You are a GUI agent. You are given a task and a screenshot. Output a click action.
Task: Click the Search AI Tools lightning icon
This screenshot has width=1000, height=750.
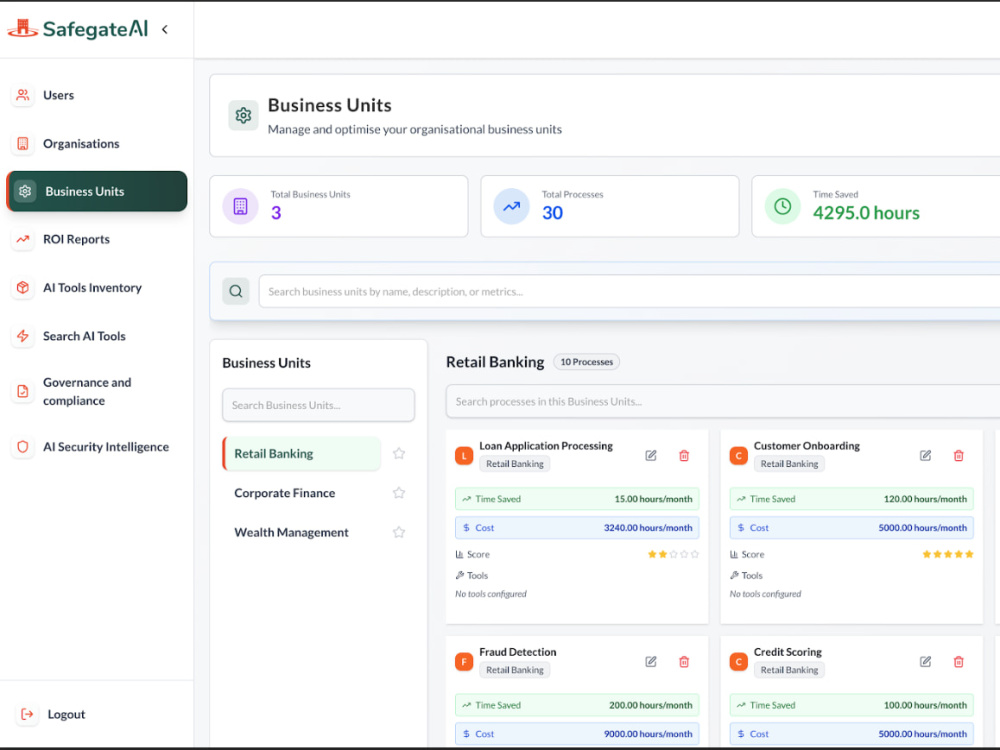tap(23, 336)
